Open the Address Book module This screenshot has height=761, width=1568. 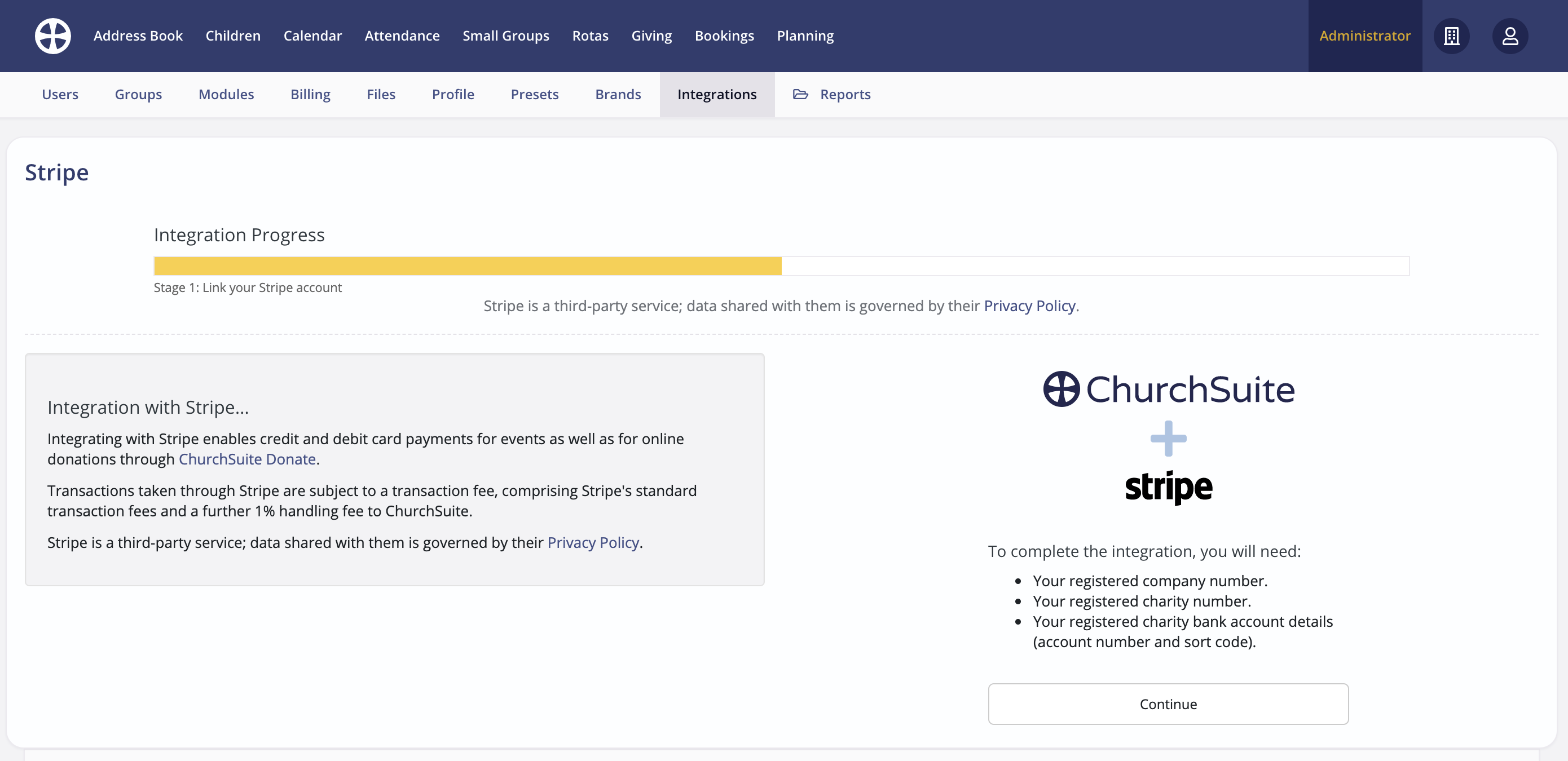(x=138, y=36)
